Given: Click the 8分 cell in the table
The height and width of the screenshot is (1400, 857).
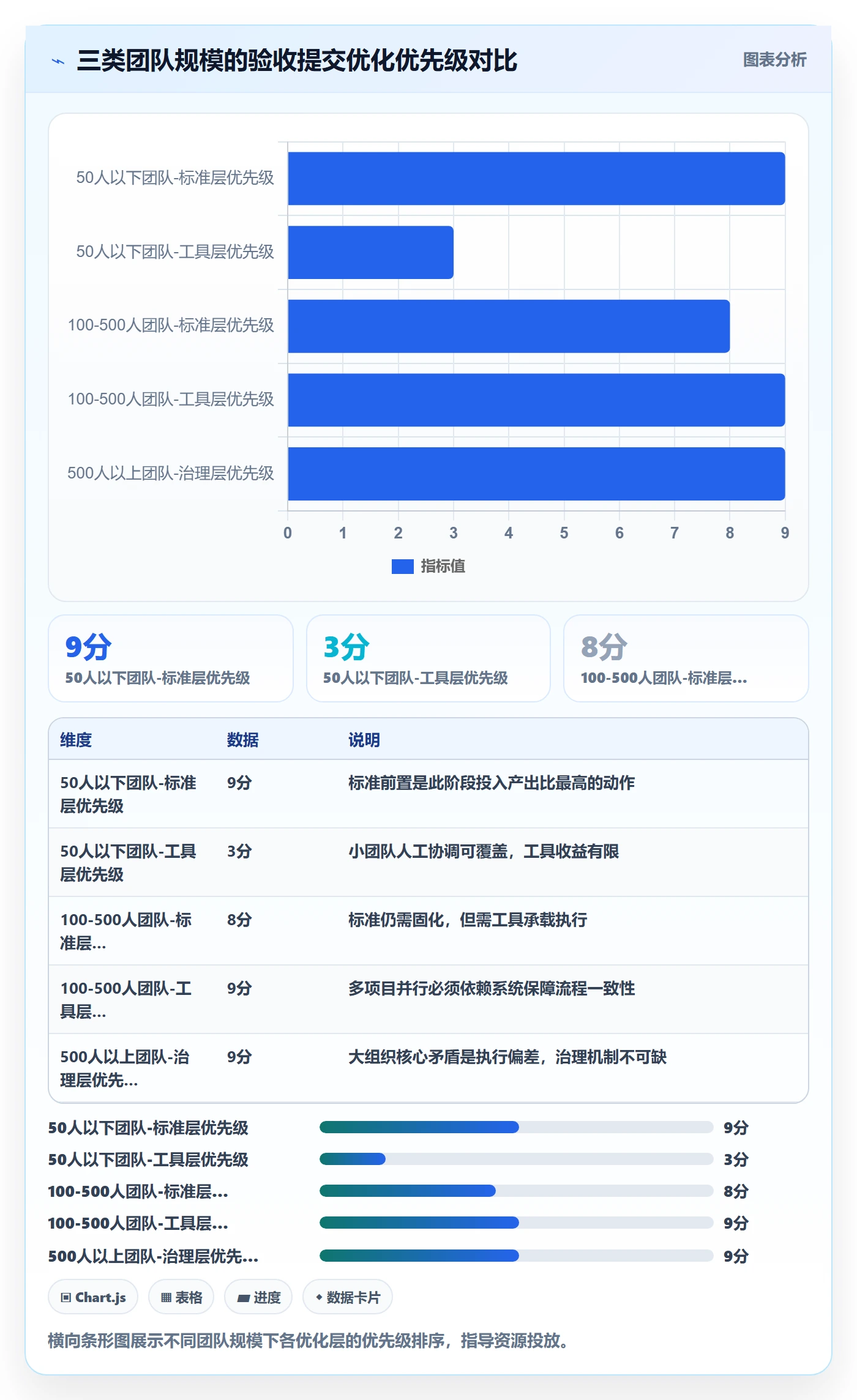Looking at the screenshot, I should pyautogui.click(x=239, y=920).
